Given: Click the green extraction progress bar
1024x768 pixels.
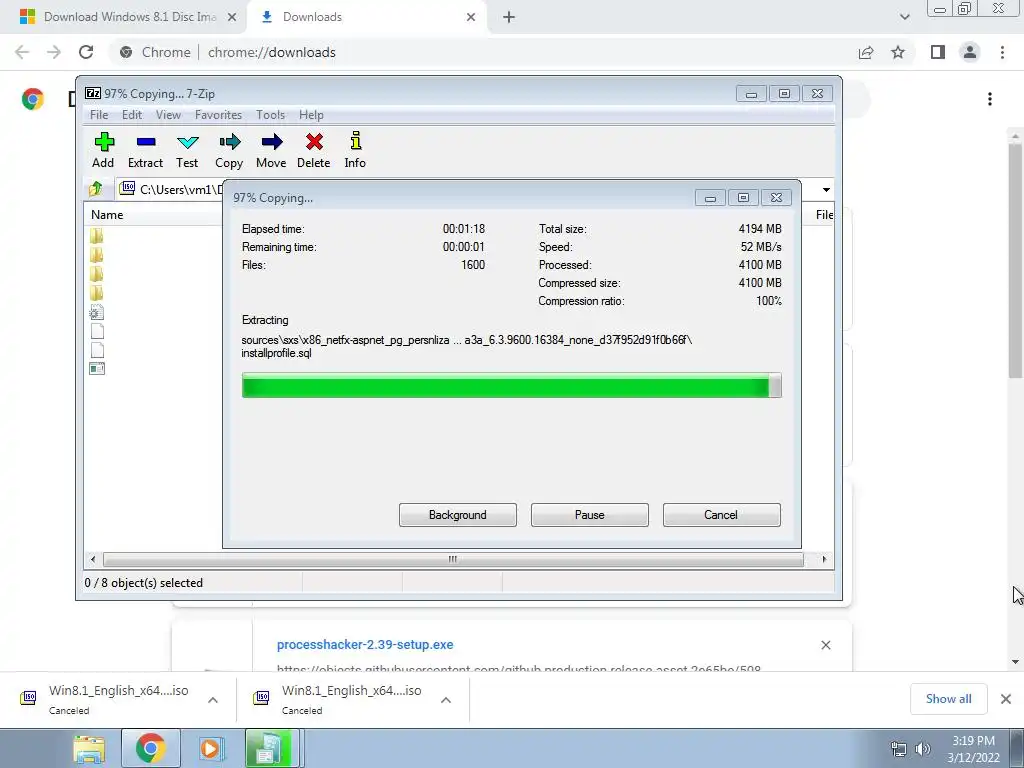Looking at the screenshot, I should 511,385.
